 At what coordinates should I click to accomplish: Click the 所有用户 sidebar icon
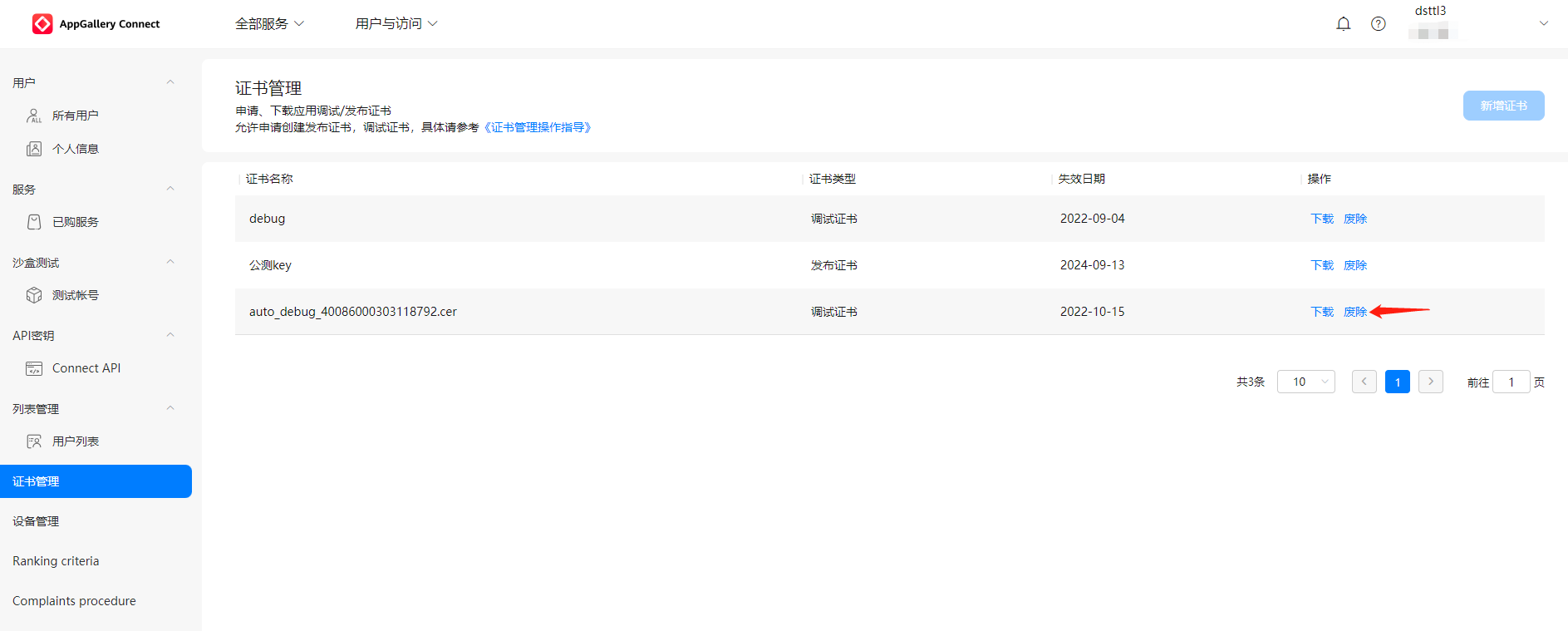(34, 116)
